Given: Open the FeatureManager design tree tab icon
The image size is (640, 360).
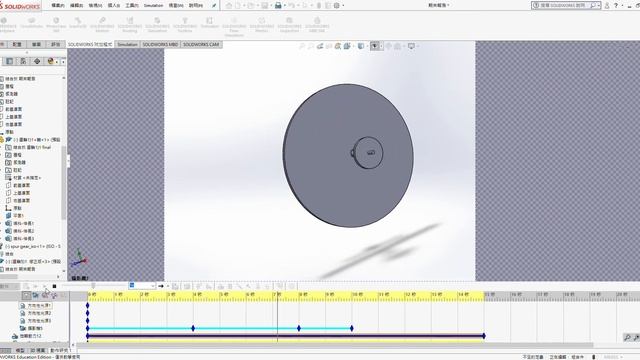Looking at the screenshot, I should click(9, 61).
